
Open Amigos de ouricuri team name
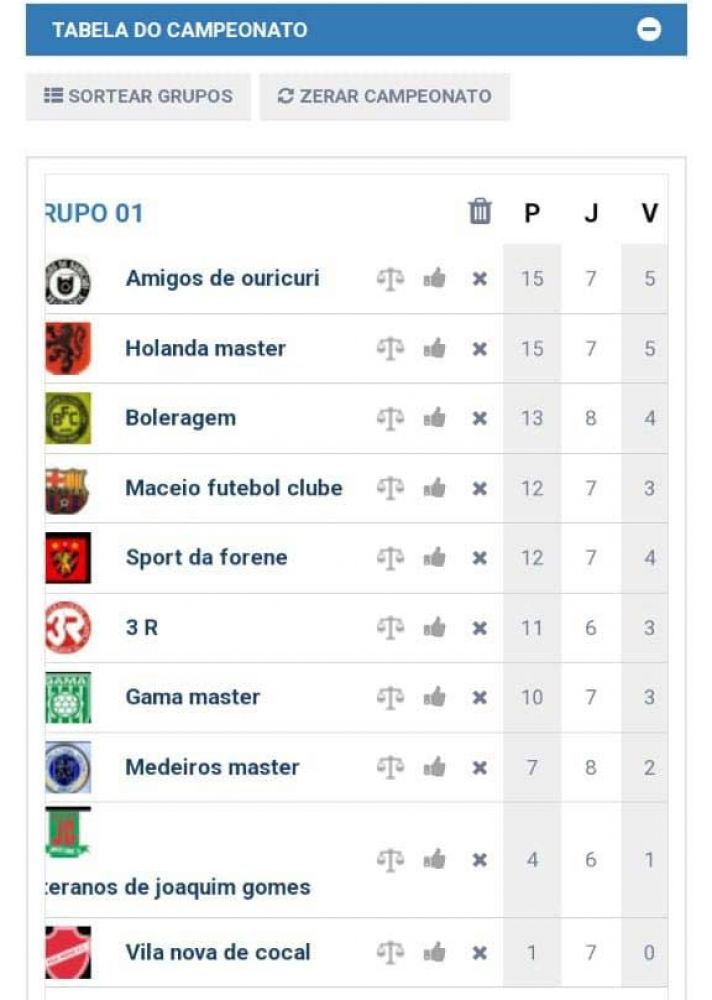222,278
